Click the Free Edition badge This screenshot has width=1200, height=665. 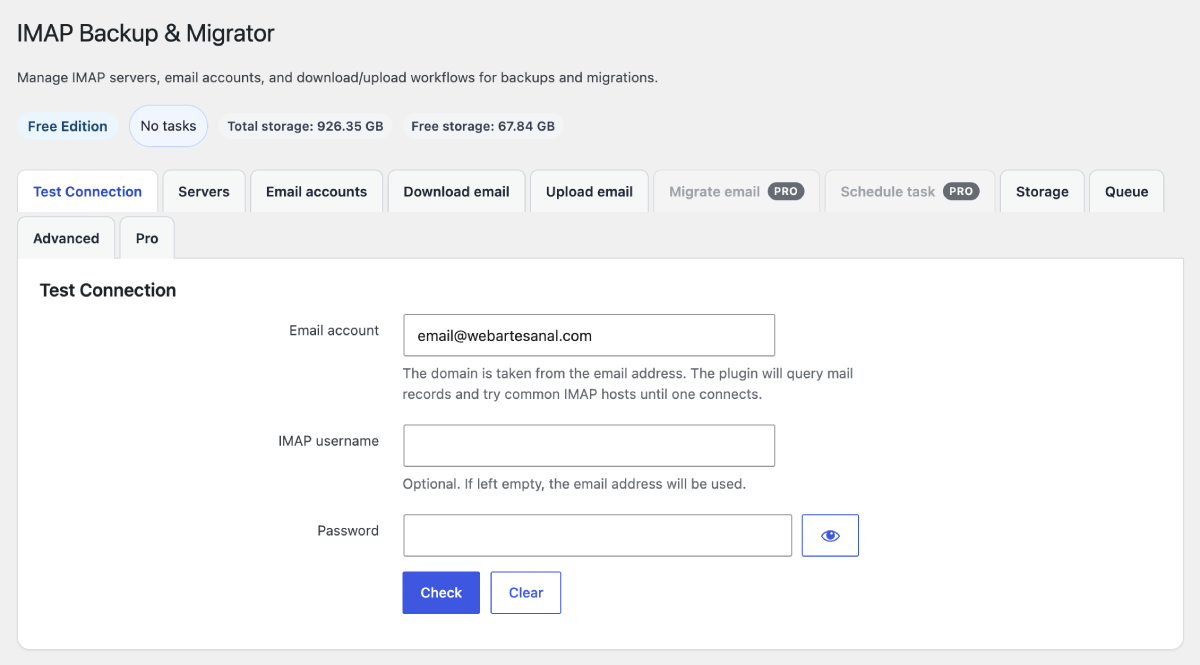pyautogui.click(x=68, y=126)
